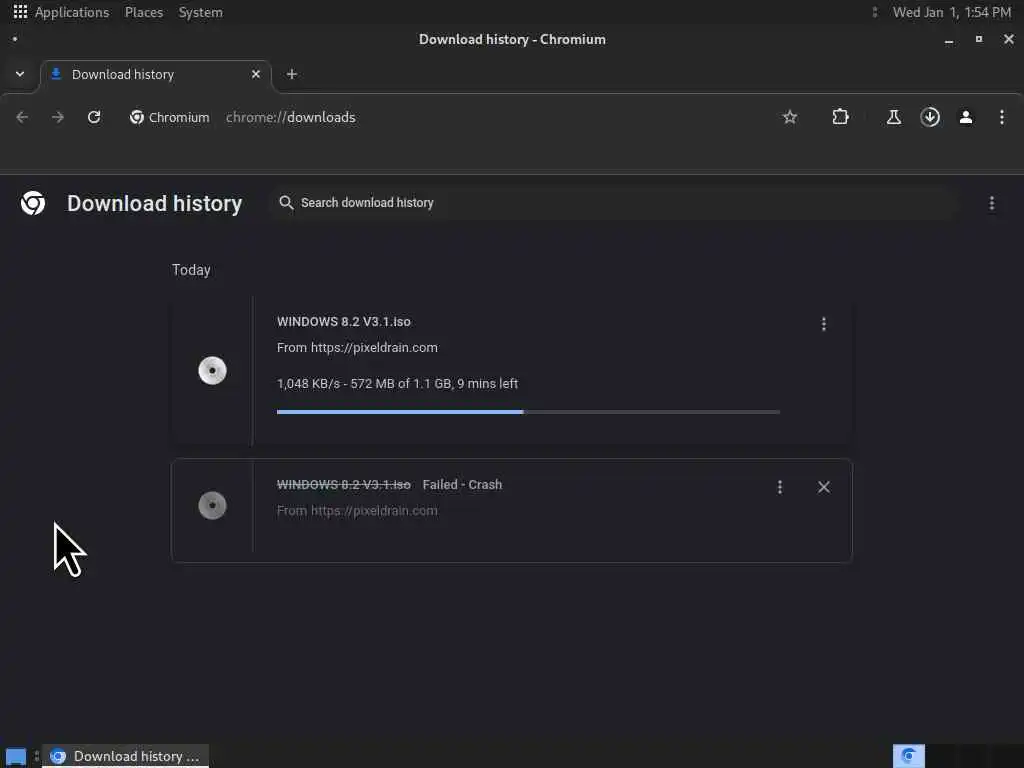The image size is (1024, 768).
Task: Click the show desktop icon in bottom panel
Action: tap(16, 757)
